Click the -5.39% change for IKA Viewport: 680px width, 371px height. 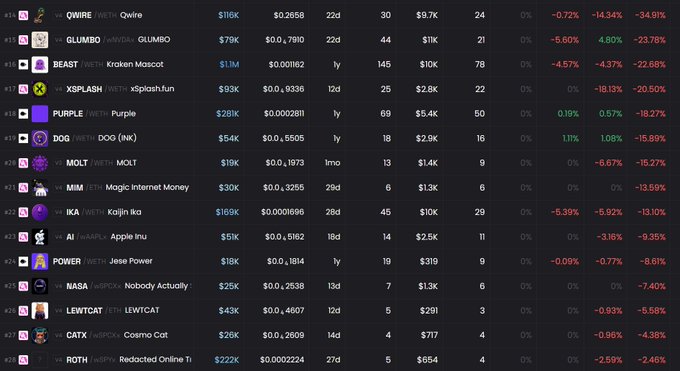pos(565,212)
